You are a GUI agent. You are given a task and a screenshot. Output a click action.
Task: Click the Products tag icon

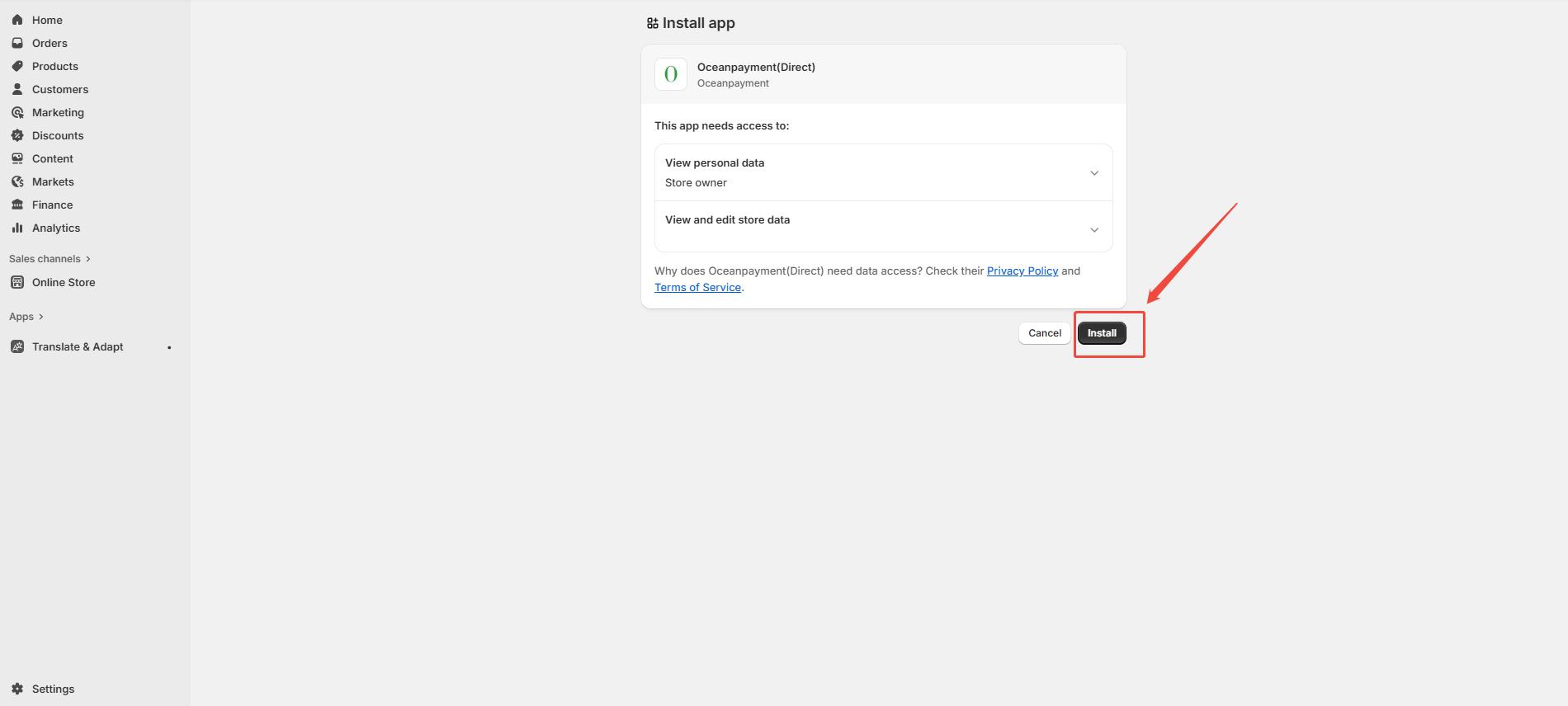tap(17, 66)
